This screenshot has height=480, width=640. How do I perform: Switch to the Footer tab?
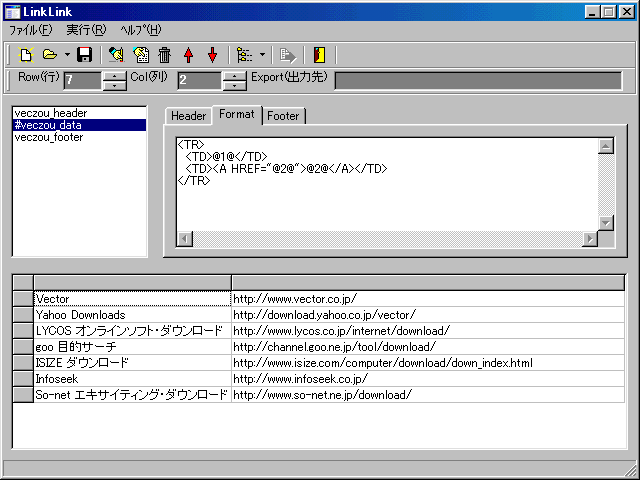pyautogui.click(x=283, y=116)
